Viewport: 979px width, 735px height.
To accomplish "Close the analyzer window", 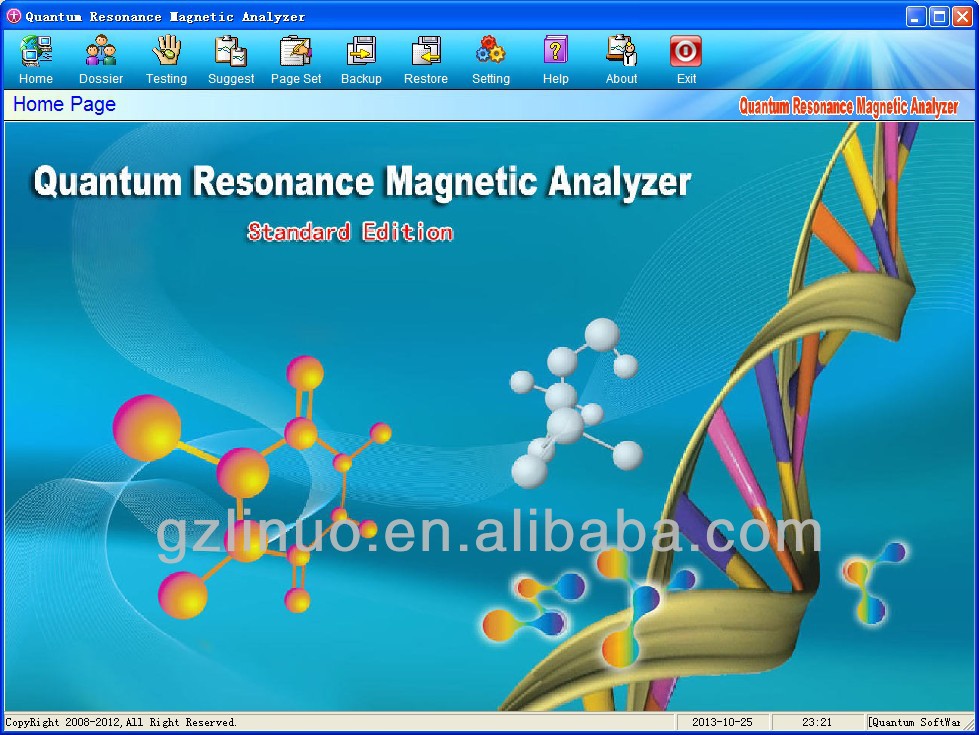I will 962,17.
